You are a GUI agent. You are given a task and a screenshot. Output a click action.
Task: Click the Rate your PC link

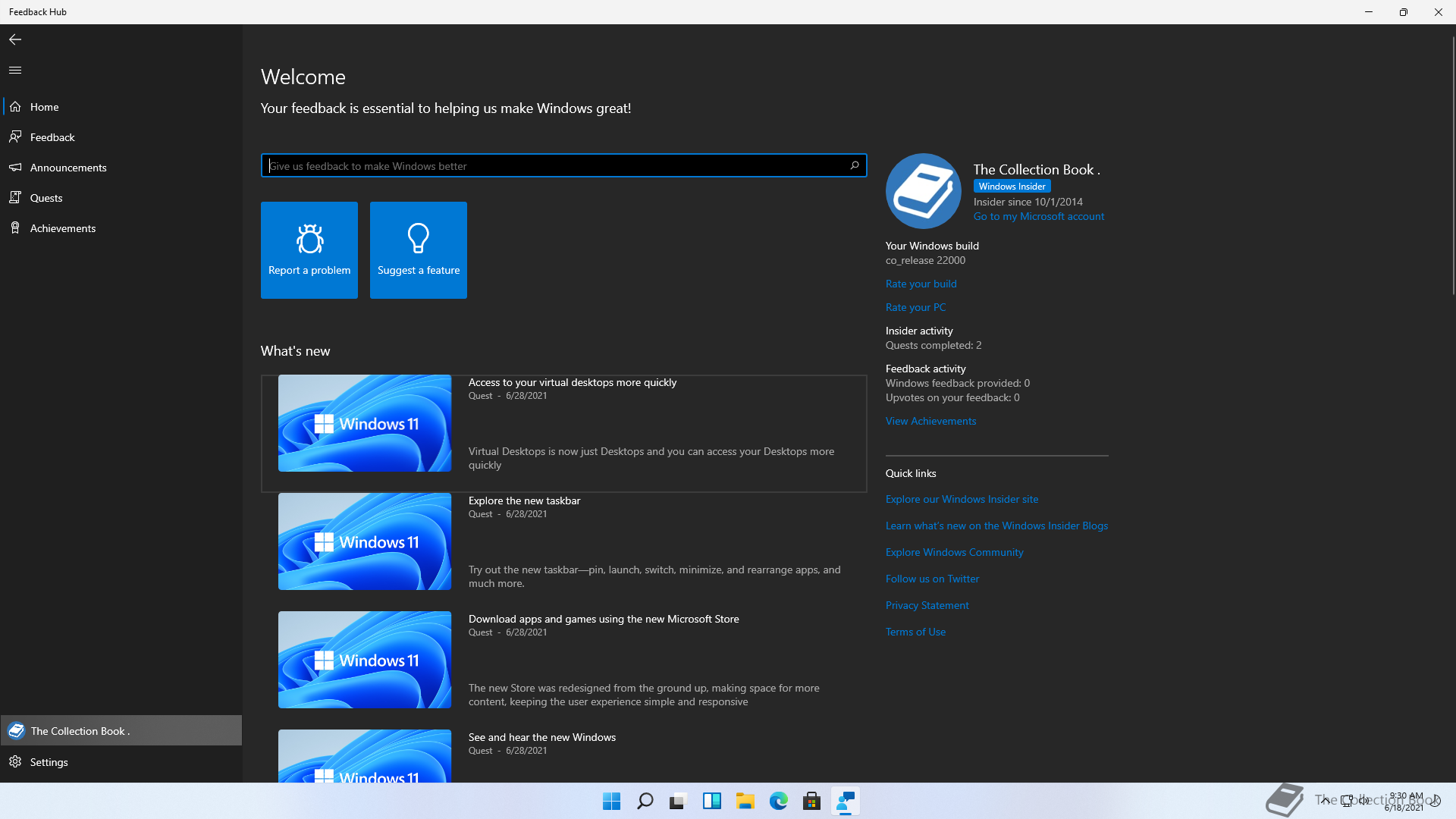tap(916, 307)
